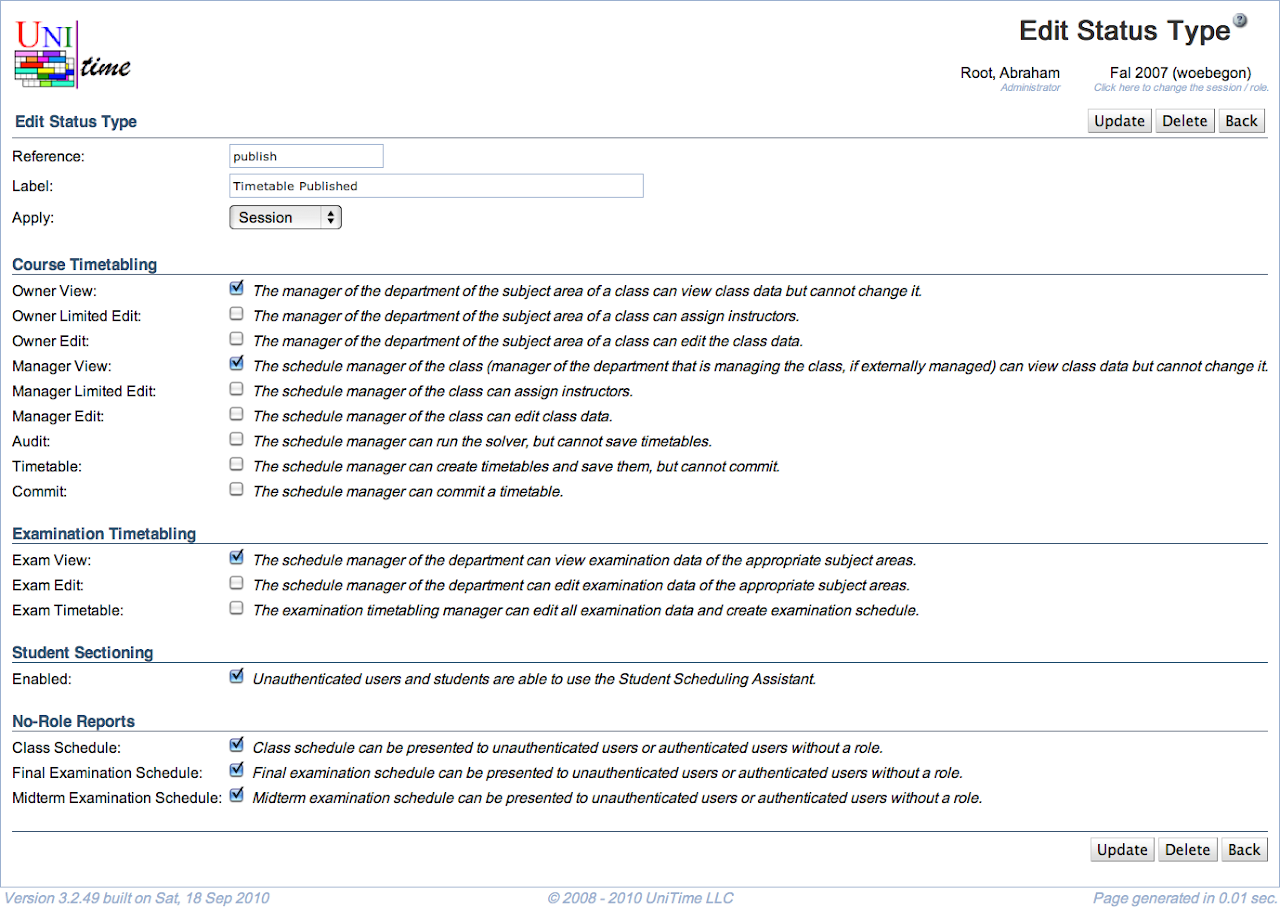Viewport: 1280px width, 908px height.
Task: Click the 'Owner View:' label
Action: point(54,291)
